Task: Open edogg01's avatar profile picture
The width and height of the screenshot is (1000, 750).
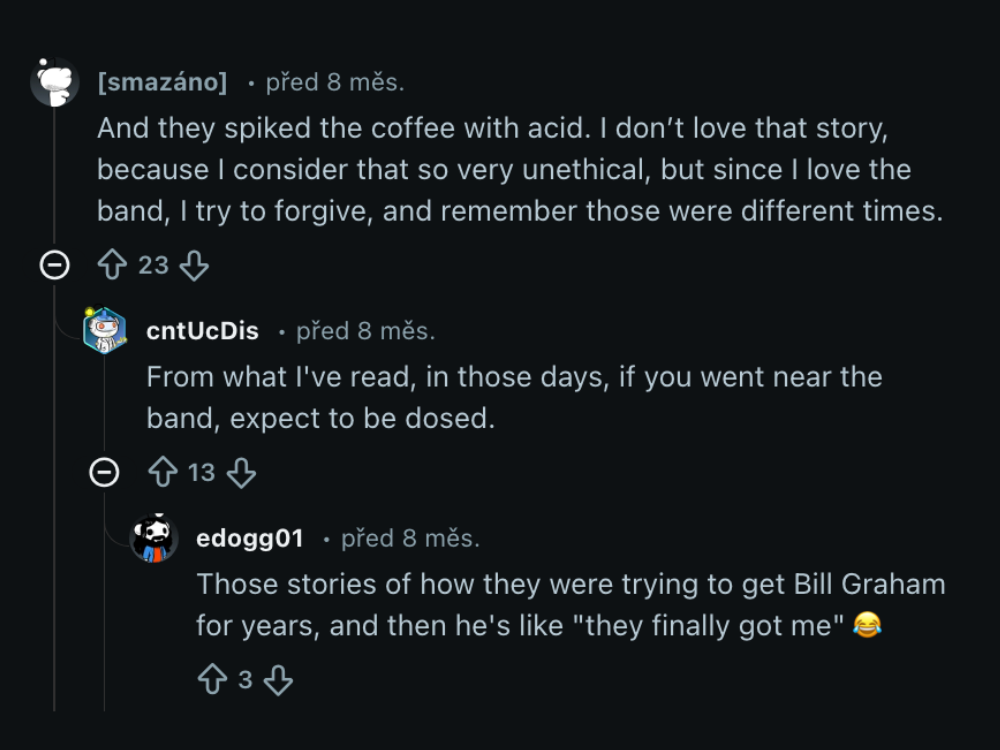Action: pyautogui.click(x=154, y=539)
